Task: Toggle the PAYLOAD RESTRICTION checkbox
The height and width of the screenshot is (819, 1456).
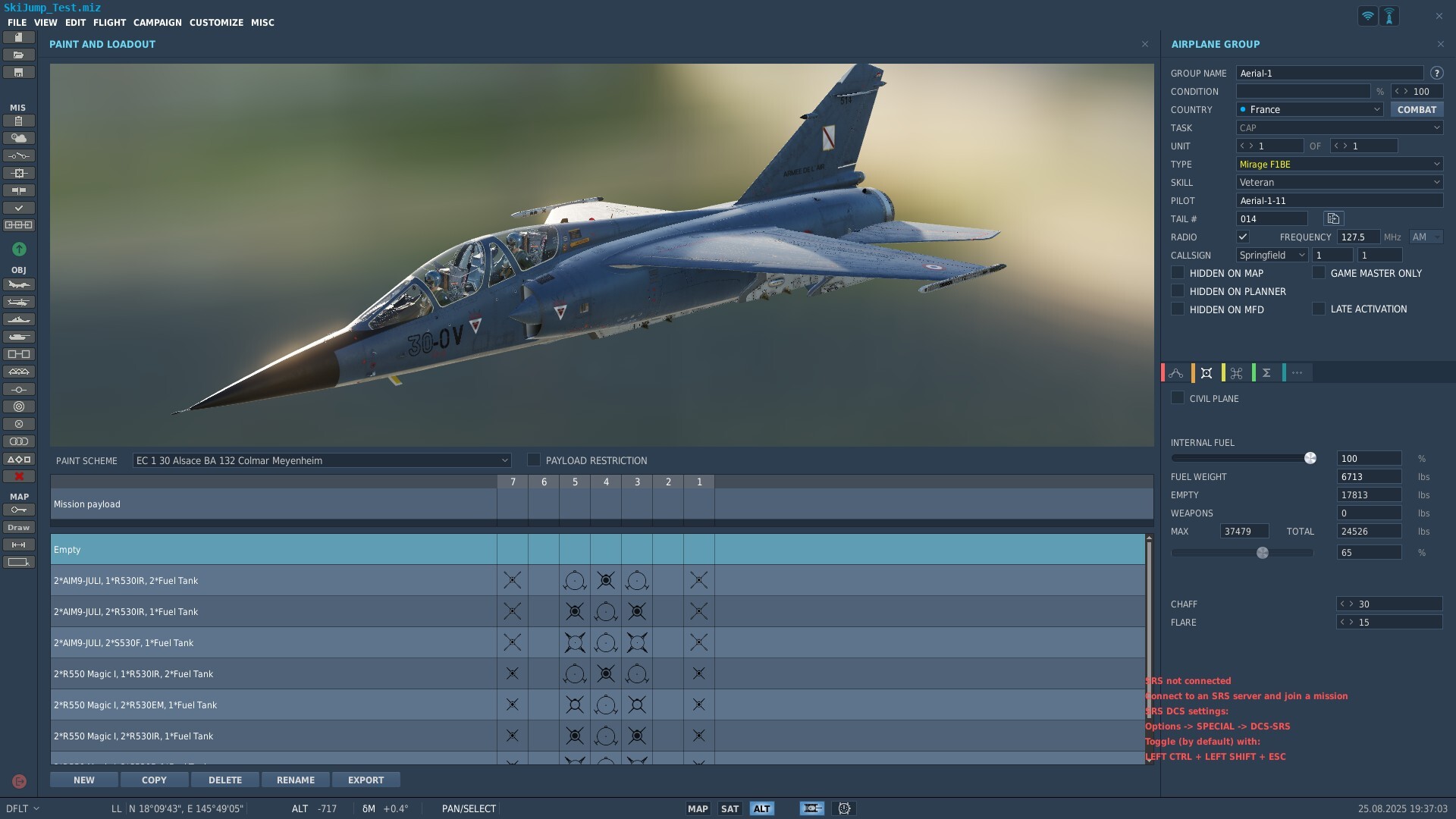Action: pyautogui.click(x=534, y=460)
